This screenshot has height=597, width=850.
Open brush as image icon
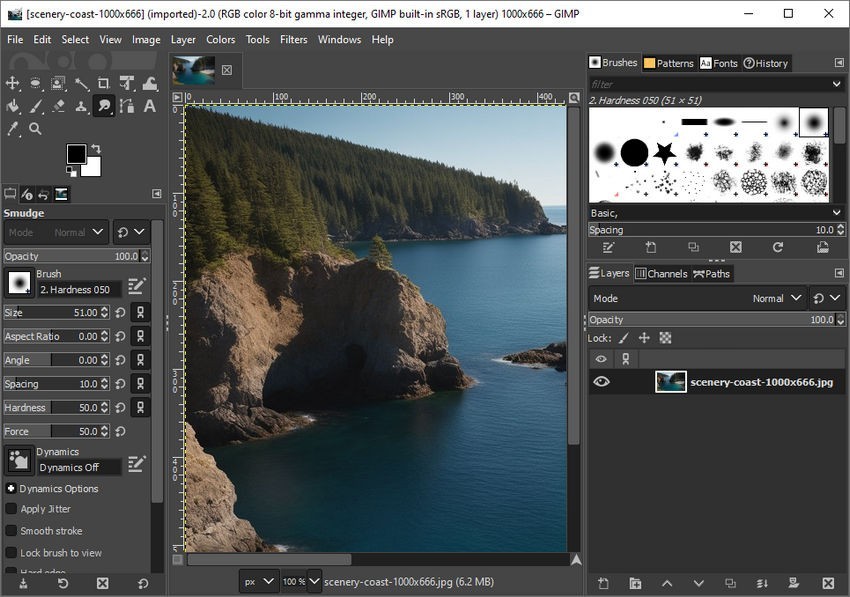tap(822, 248)
